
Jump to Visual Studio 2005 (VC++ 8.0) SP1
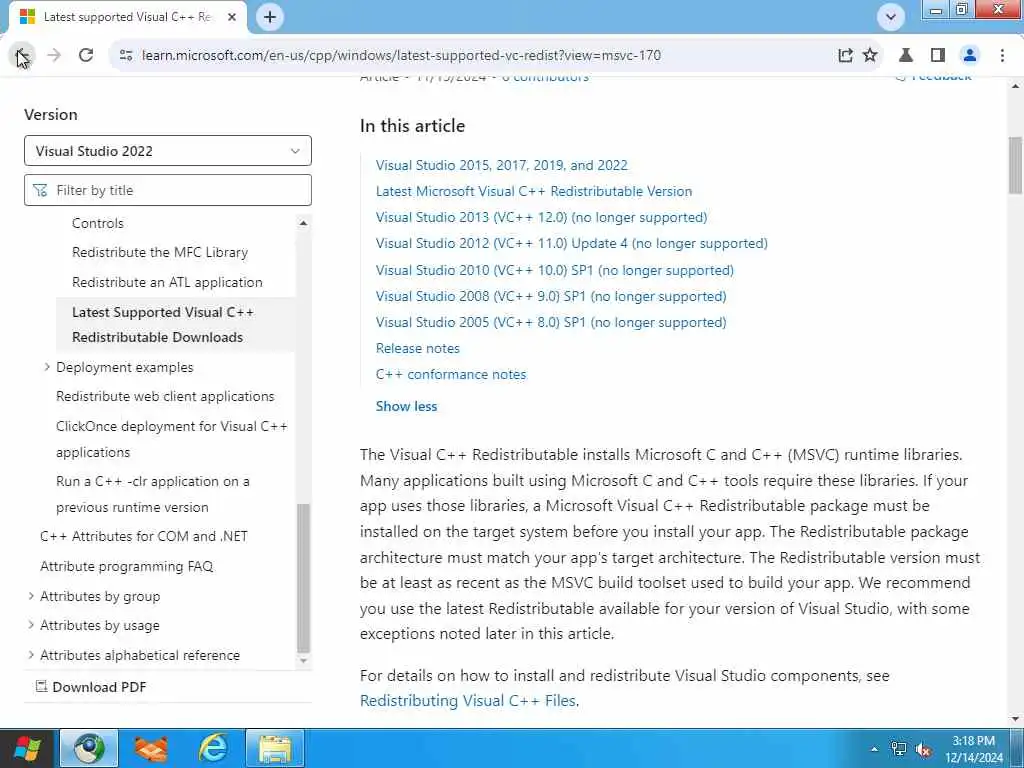[x=551, y=323]
